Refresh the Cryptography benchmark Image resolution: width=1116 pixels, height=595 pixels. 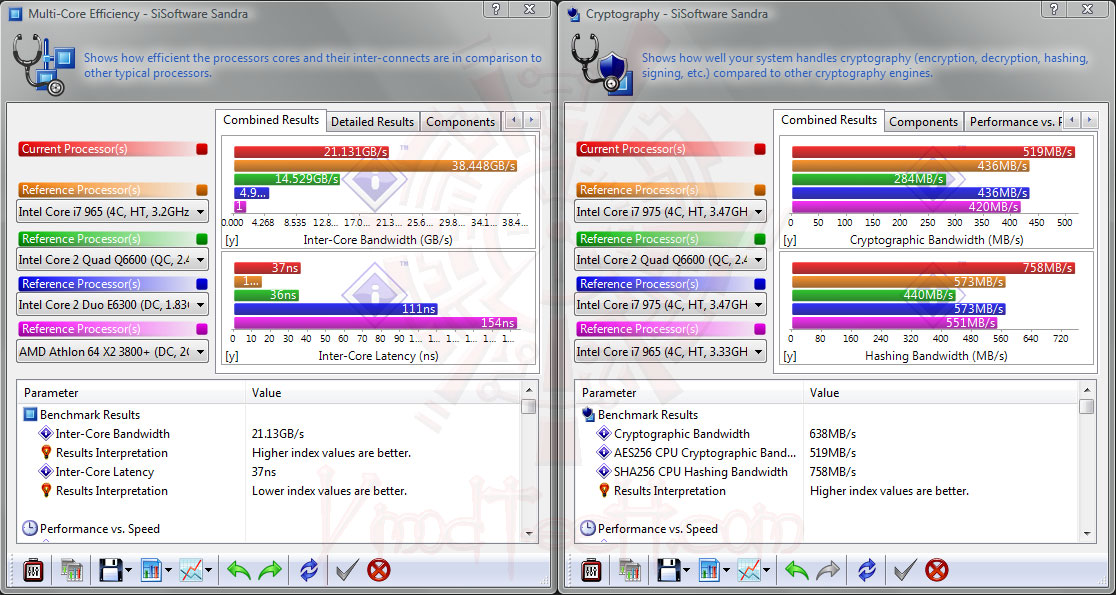(x=867, y=570)
